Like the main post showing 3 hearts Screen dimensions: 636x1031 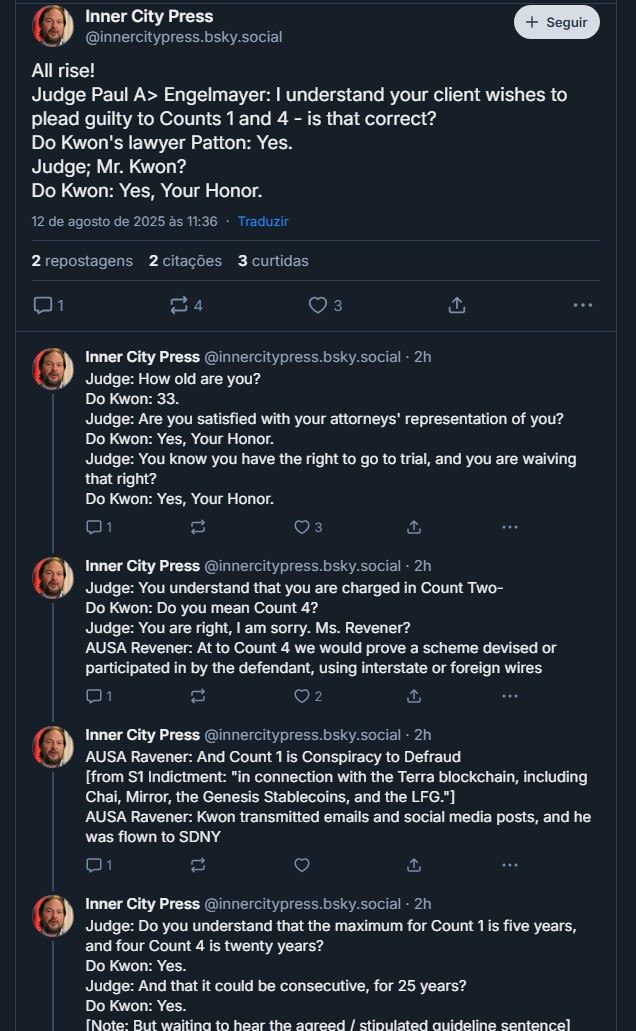point(325,305)
